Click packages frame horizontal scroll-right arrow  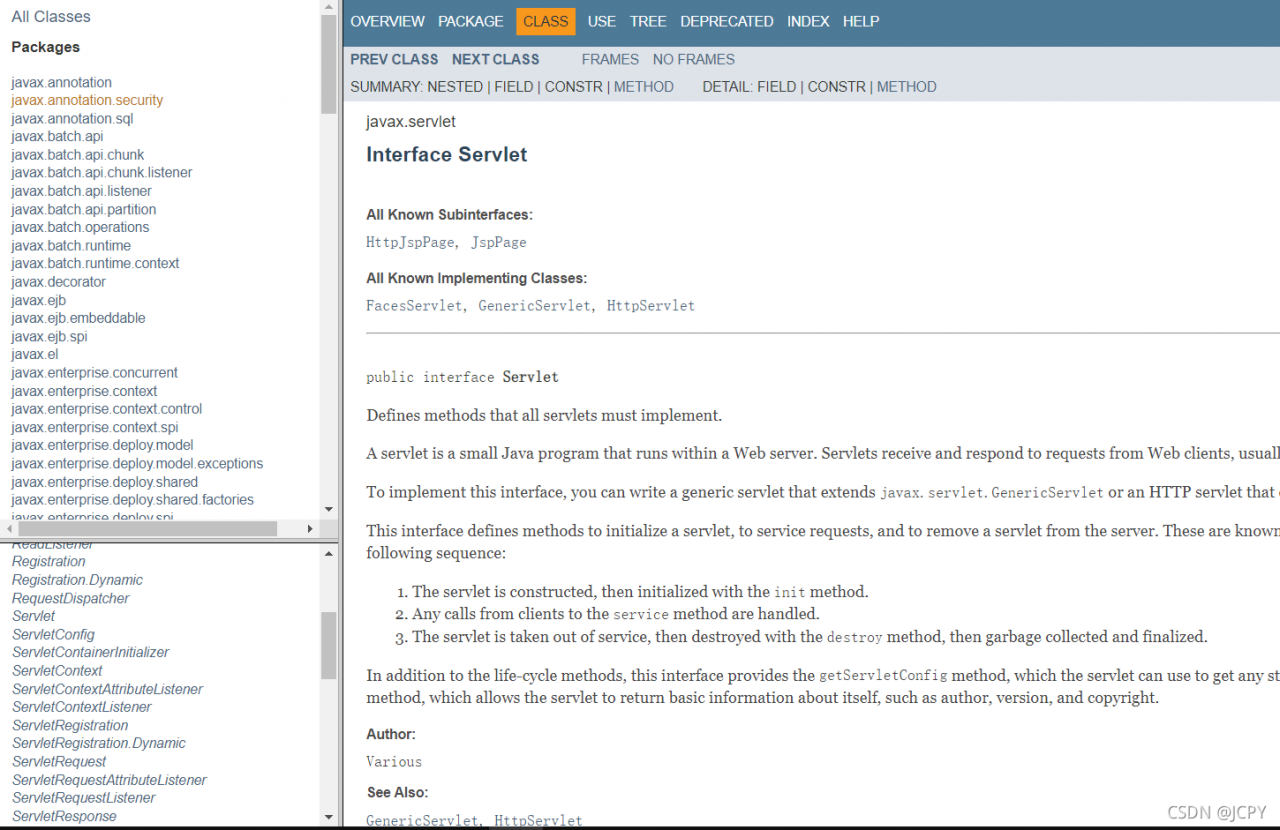pyautogui.click(x=310, y=528)
